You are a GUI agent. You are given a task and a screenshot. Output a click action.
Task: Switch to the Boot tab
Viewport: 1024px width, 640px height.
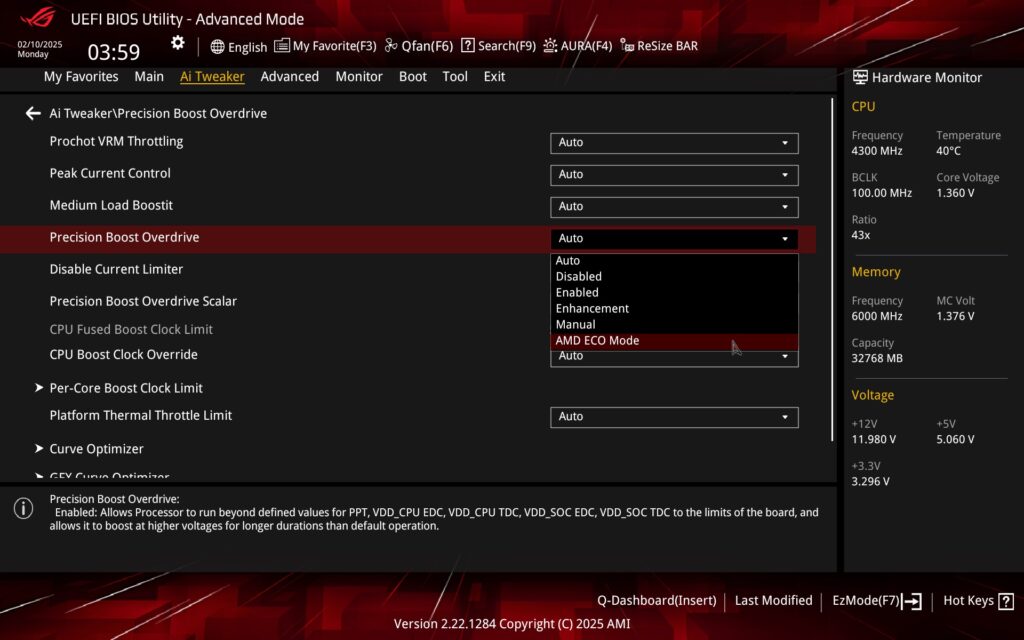pos(412,77)
